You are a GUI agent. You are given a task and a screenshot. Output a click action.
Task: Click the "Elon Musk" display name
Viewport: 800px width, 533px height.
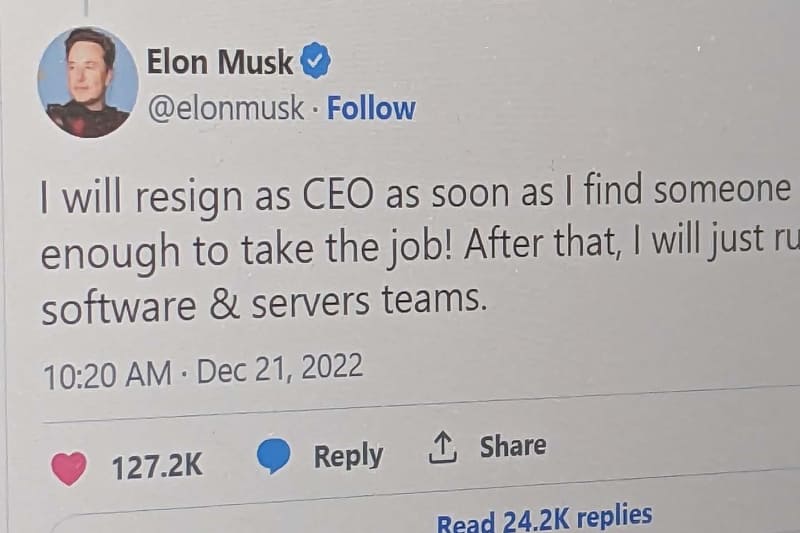pyautogui.click(x=220, y=64)
